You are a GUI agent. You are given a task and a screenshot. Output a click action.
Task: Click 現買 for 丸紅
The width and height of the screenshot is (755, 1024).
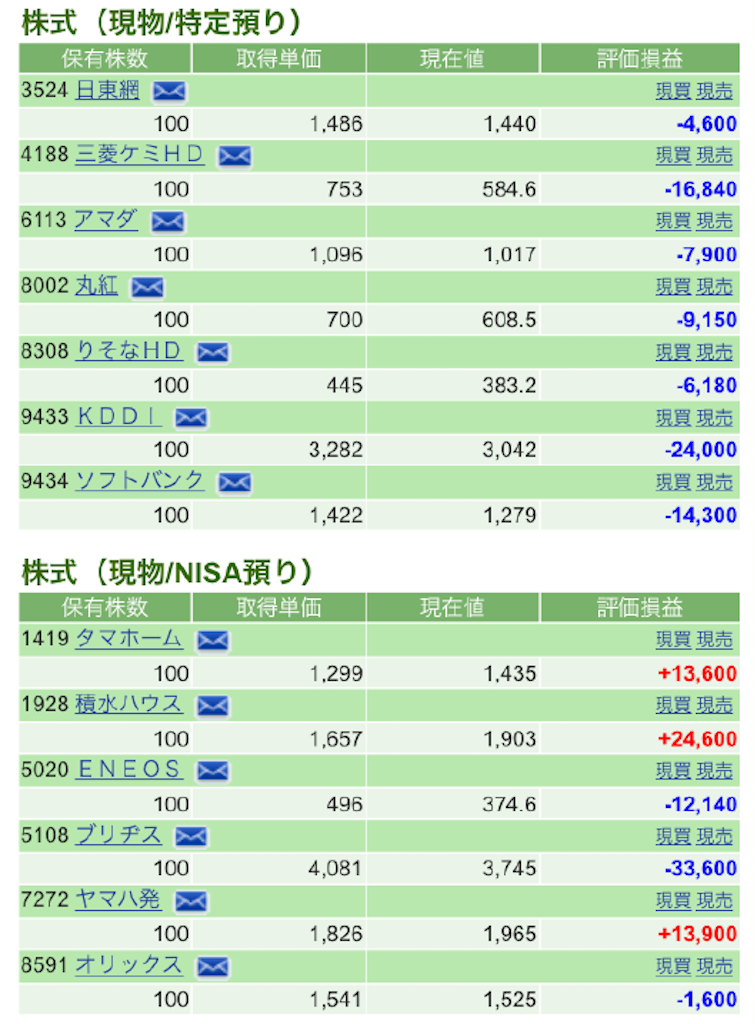tap(673, 287)
